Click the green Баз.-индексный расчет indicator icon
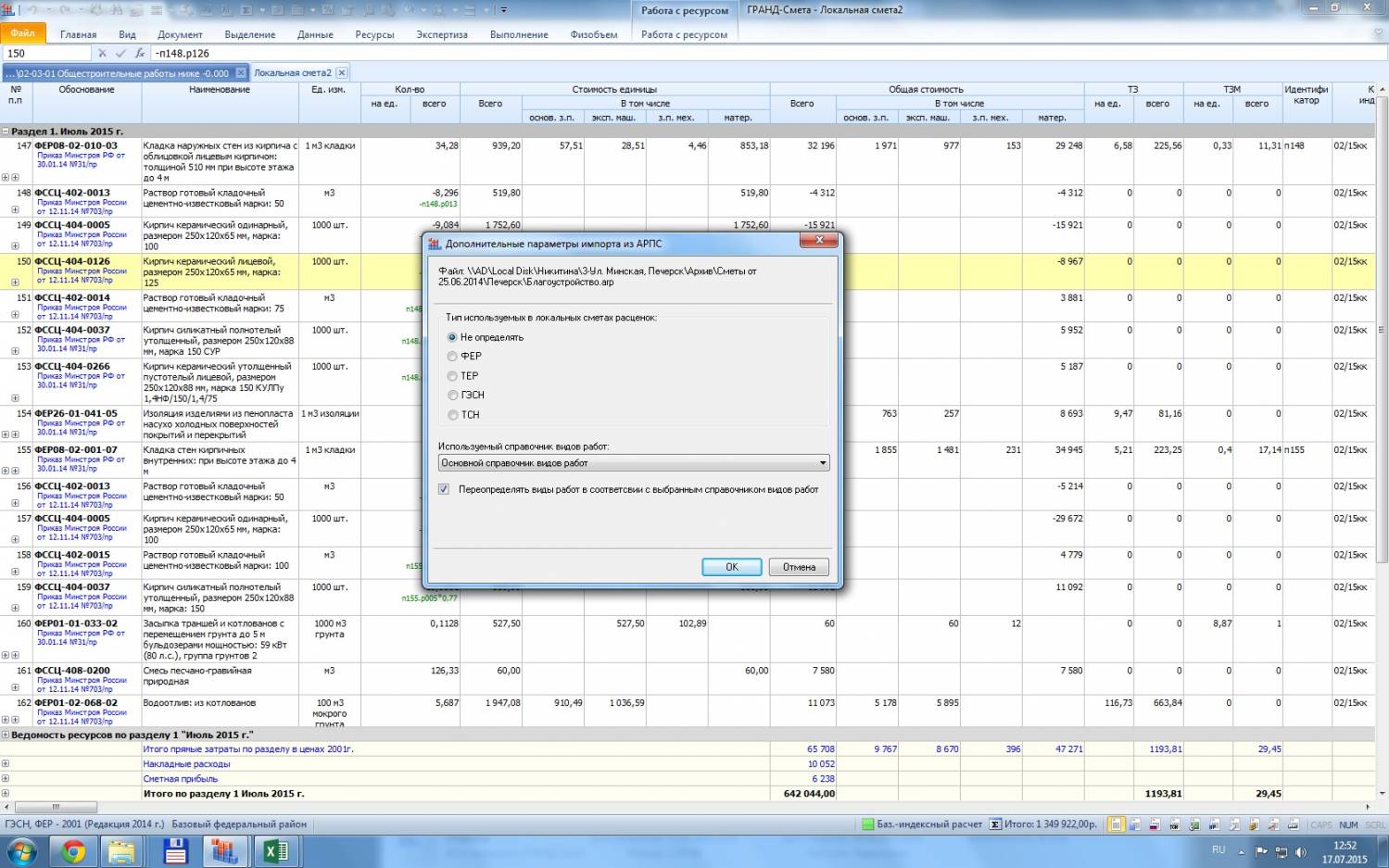Viewport: 1389px width, 868px height. 867,824
